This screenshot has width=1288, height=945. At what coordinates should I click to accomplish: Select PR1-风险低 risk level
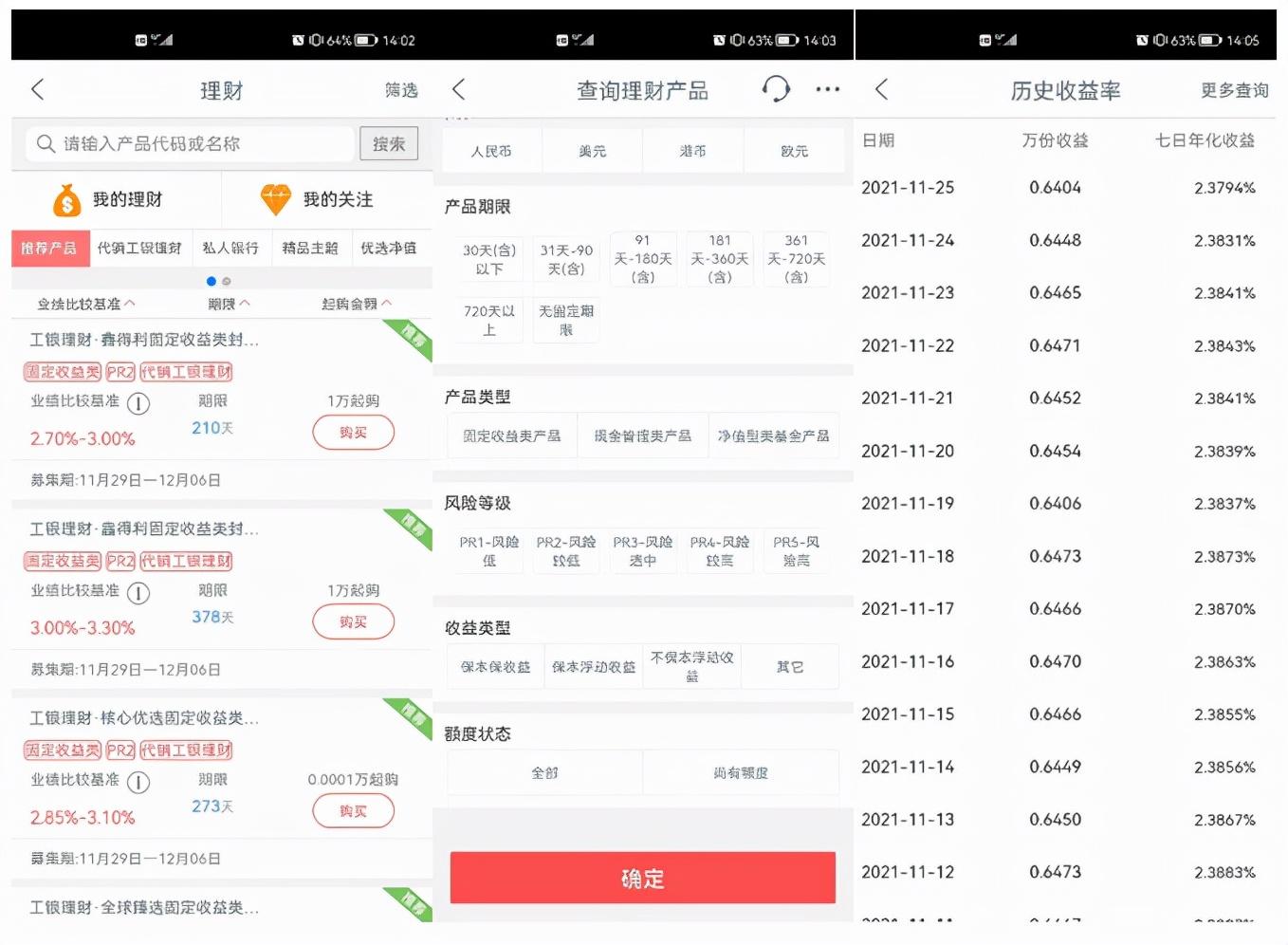point(489,551)
